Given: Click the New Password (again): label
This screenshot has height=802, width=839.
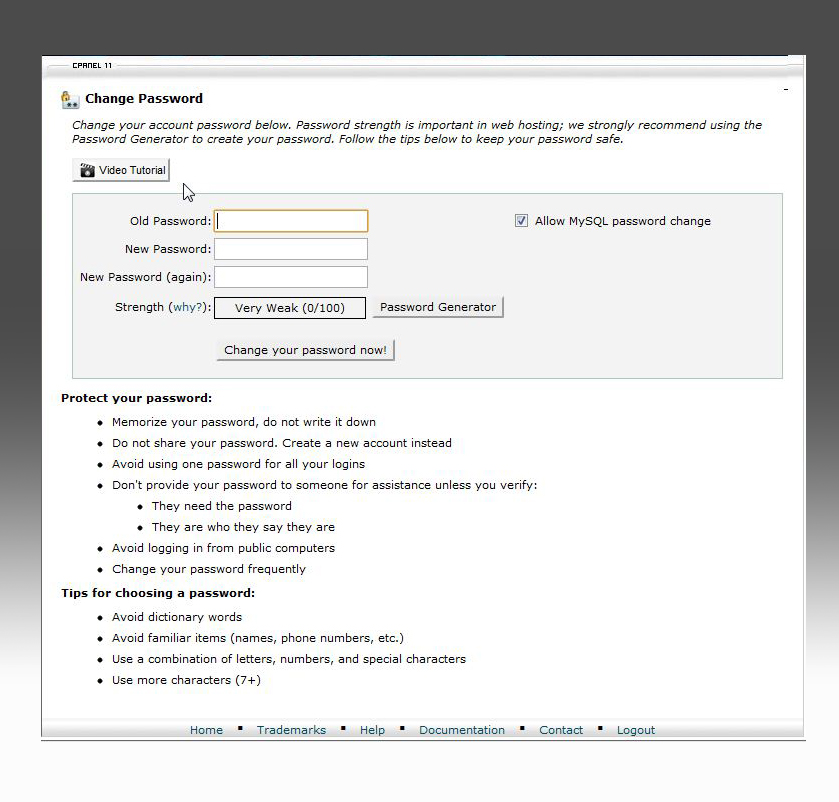Looking at the screenshot, I should tap(146, 277).
